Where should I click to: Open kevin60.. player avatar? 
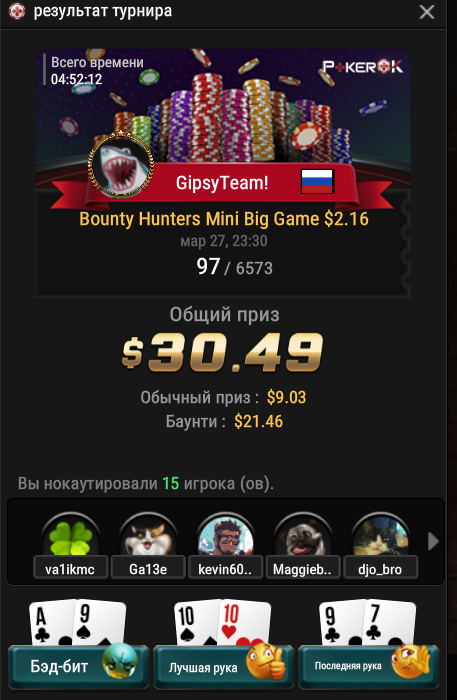225,537
